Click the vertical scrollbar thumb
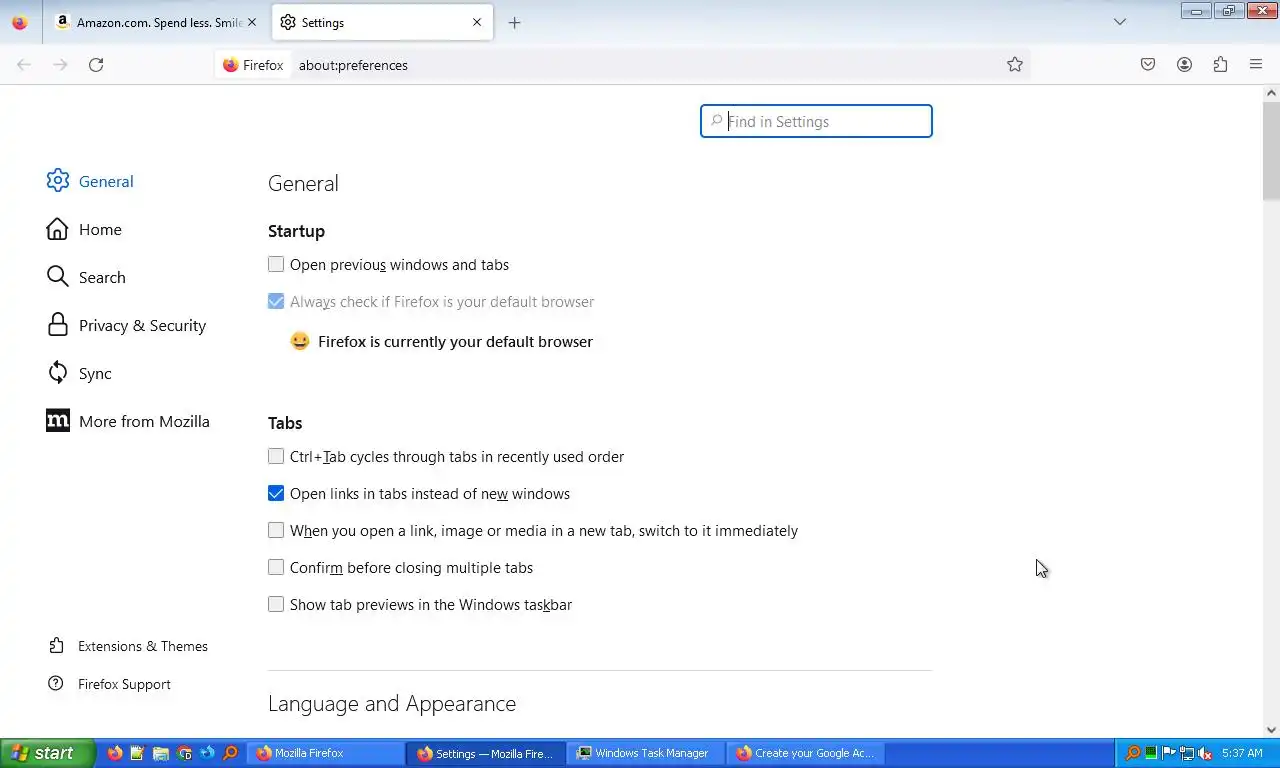Viewport: 1280px width, 768px height. [x=1271, y=150]
